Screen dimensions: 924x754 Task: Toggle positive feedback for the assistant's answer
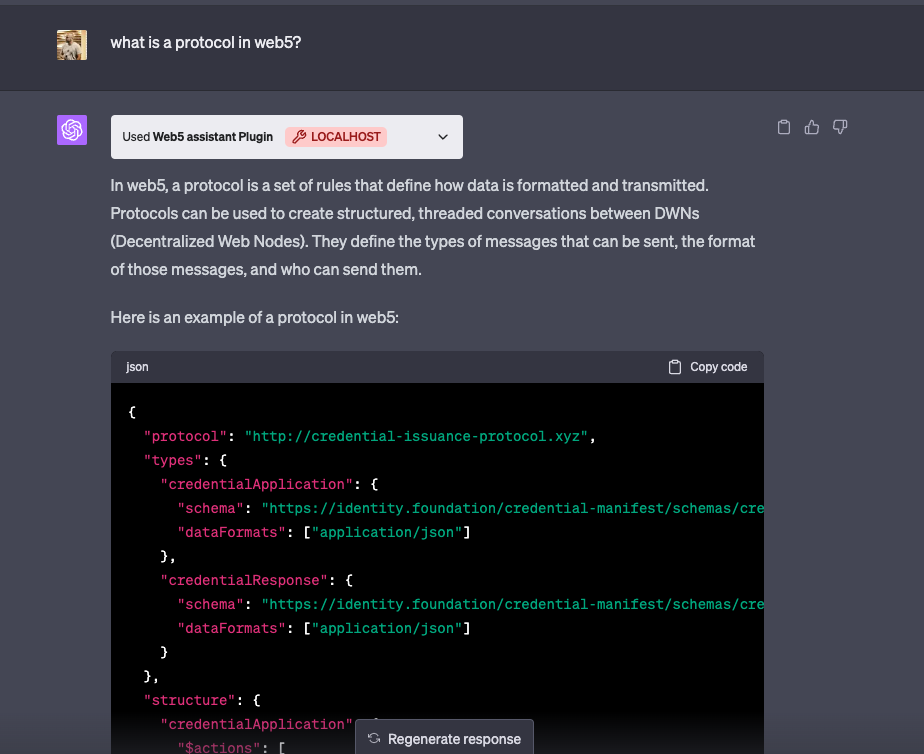click(x=811, y=126)
